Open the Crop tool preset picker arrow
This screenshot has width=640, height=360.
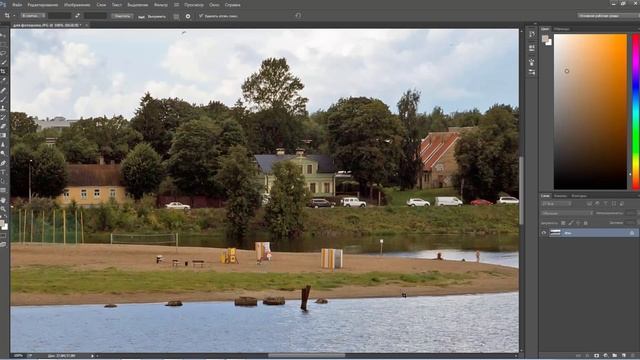(13, 16)
